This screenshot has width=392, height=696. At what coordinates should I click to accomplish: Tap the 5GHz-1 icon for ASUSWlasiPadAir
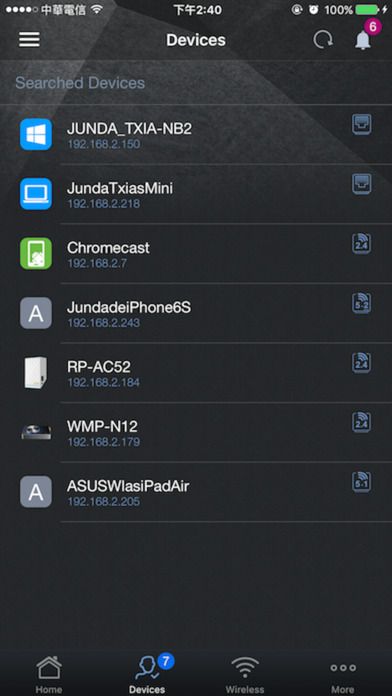[362, 482]
